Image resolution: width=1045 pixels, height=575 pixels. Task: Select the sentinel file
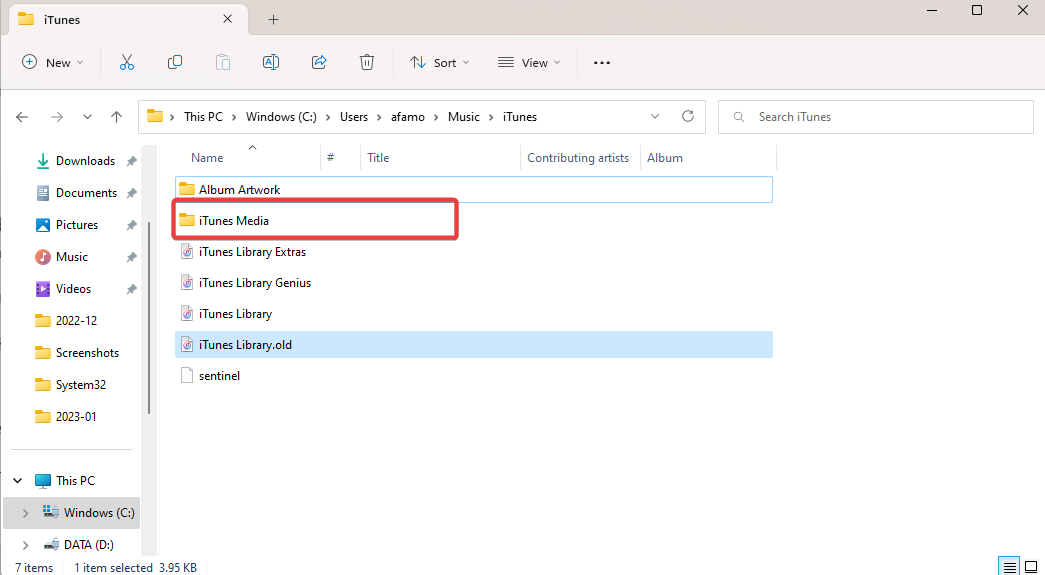pos(473,376)
